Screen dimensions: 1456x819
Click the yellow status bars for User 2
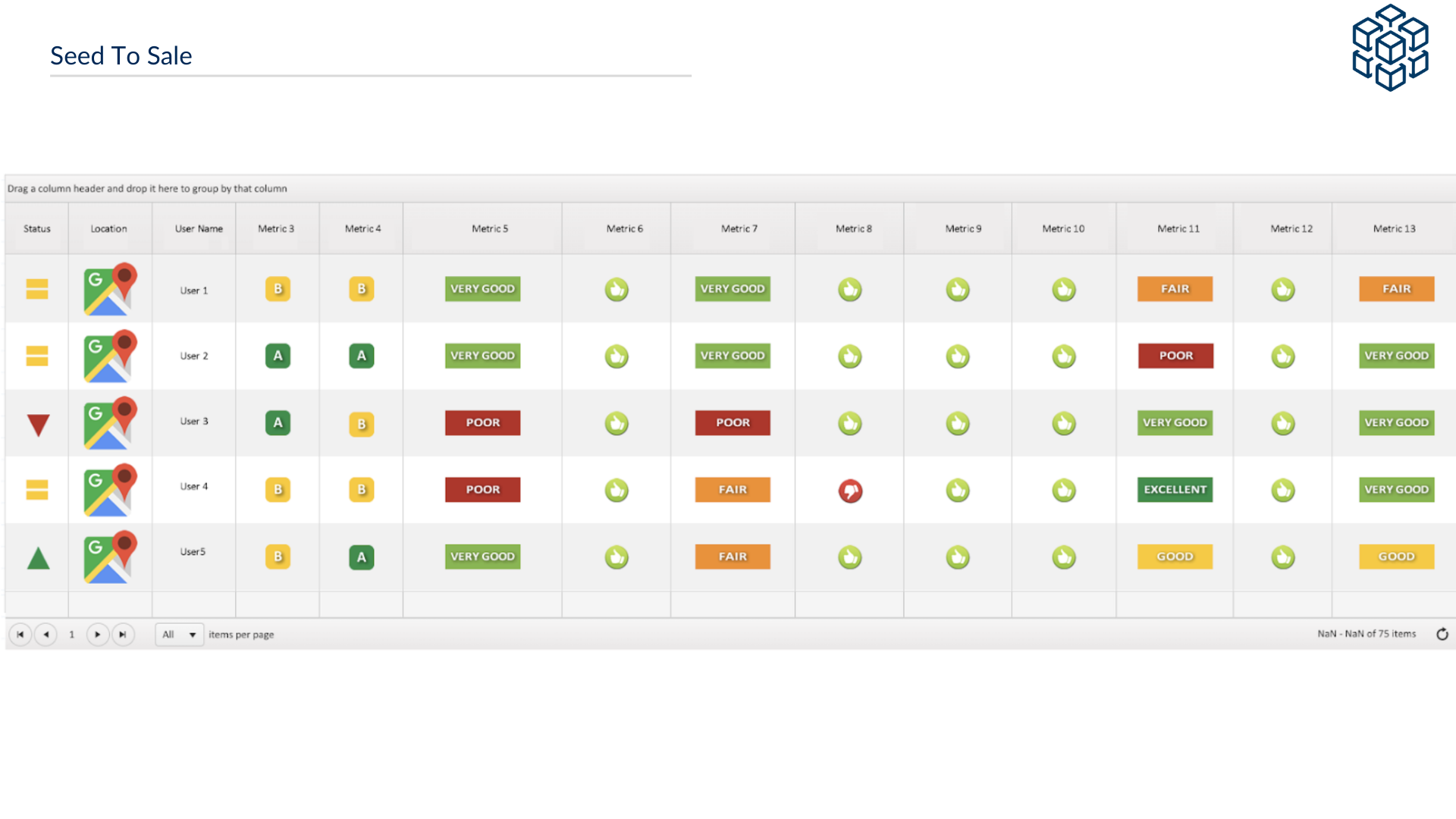click(x=36, y=356)
